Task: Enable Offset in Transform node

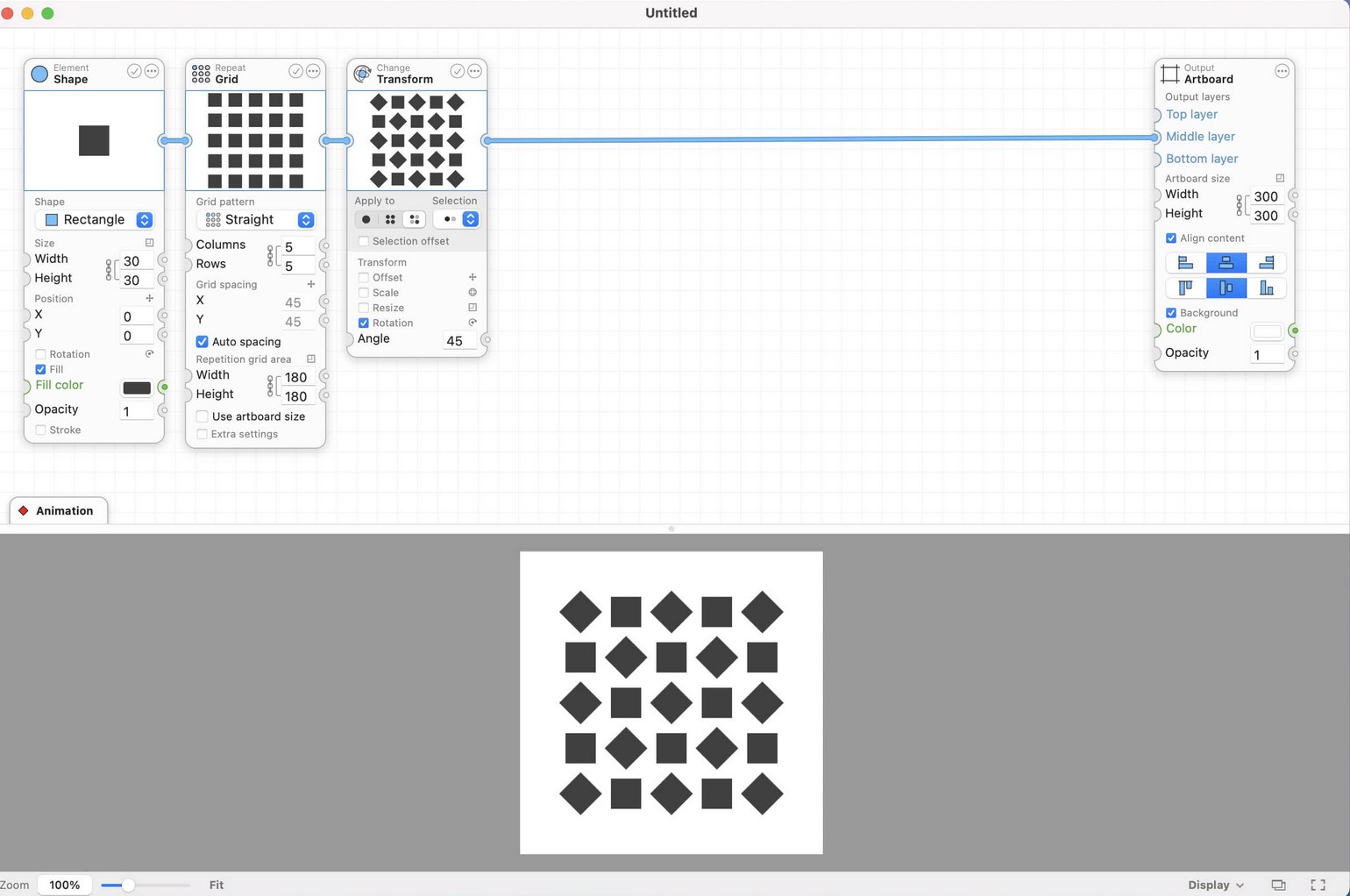Action: pos(363,277)
